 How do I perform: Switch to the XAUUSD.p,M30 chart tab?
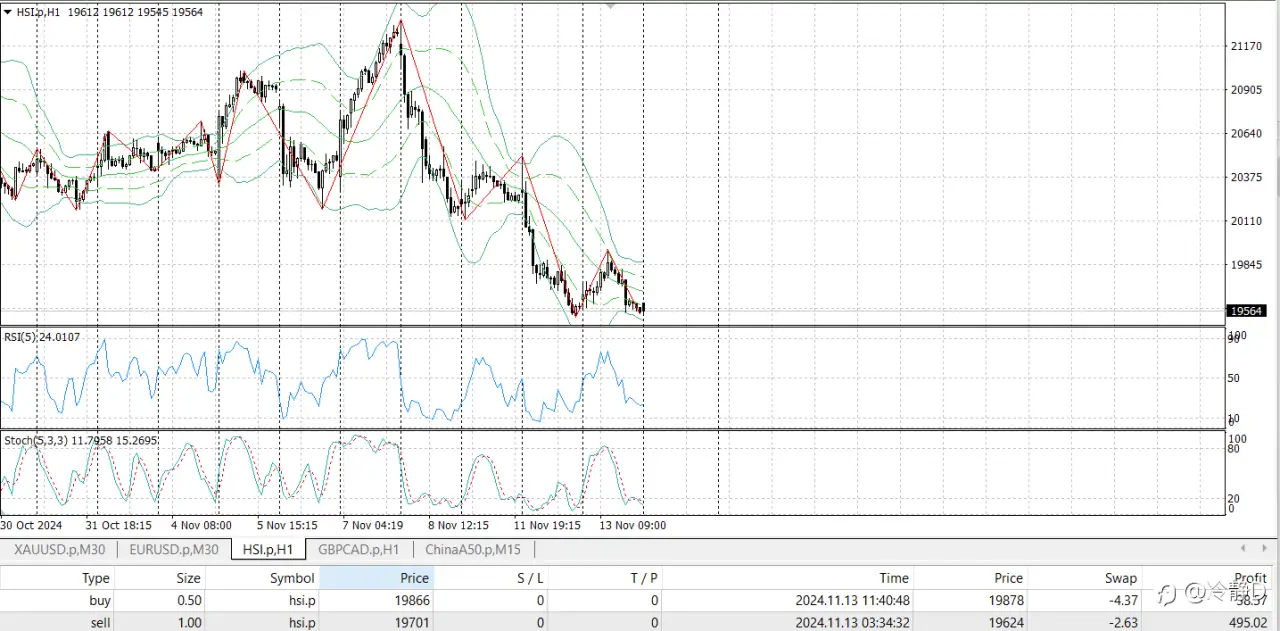(x=60, y=549)
